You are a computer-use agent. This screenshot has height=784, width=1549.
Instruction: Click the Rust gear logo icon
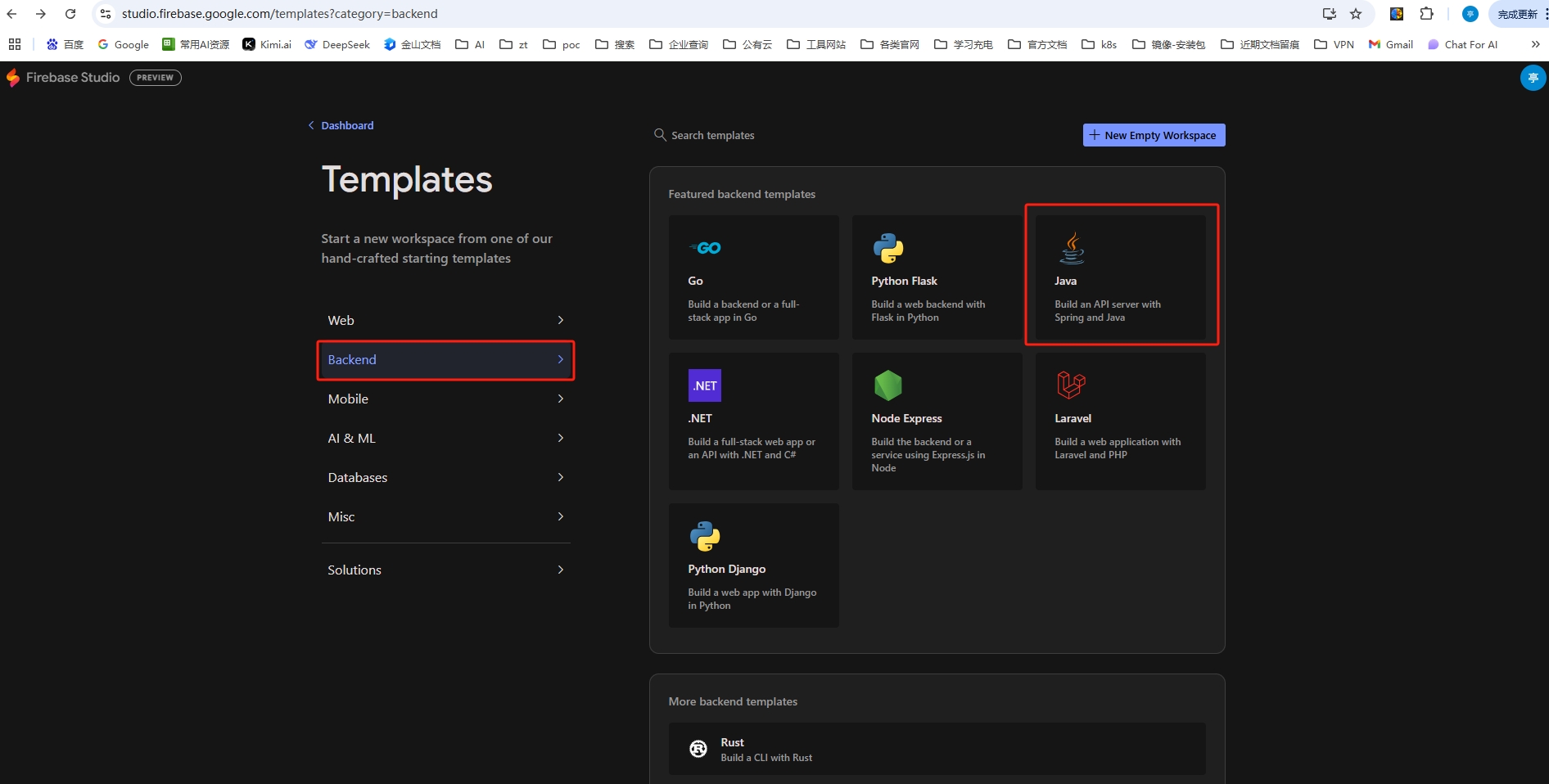point(698,749)
